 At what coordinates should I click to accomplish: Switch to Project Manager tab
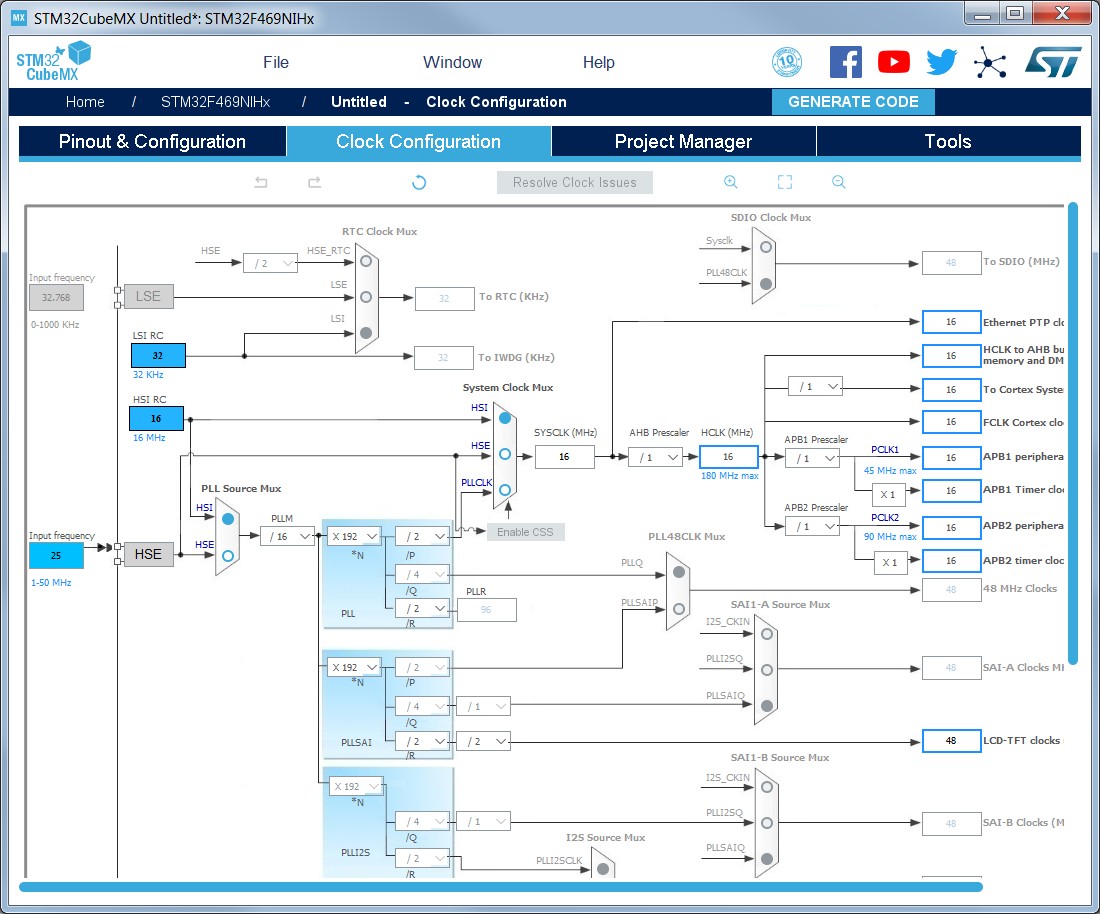[683, 142]
